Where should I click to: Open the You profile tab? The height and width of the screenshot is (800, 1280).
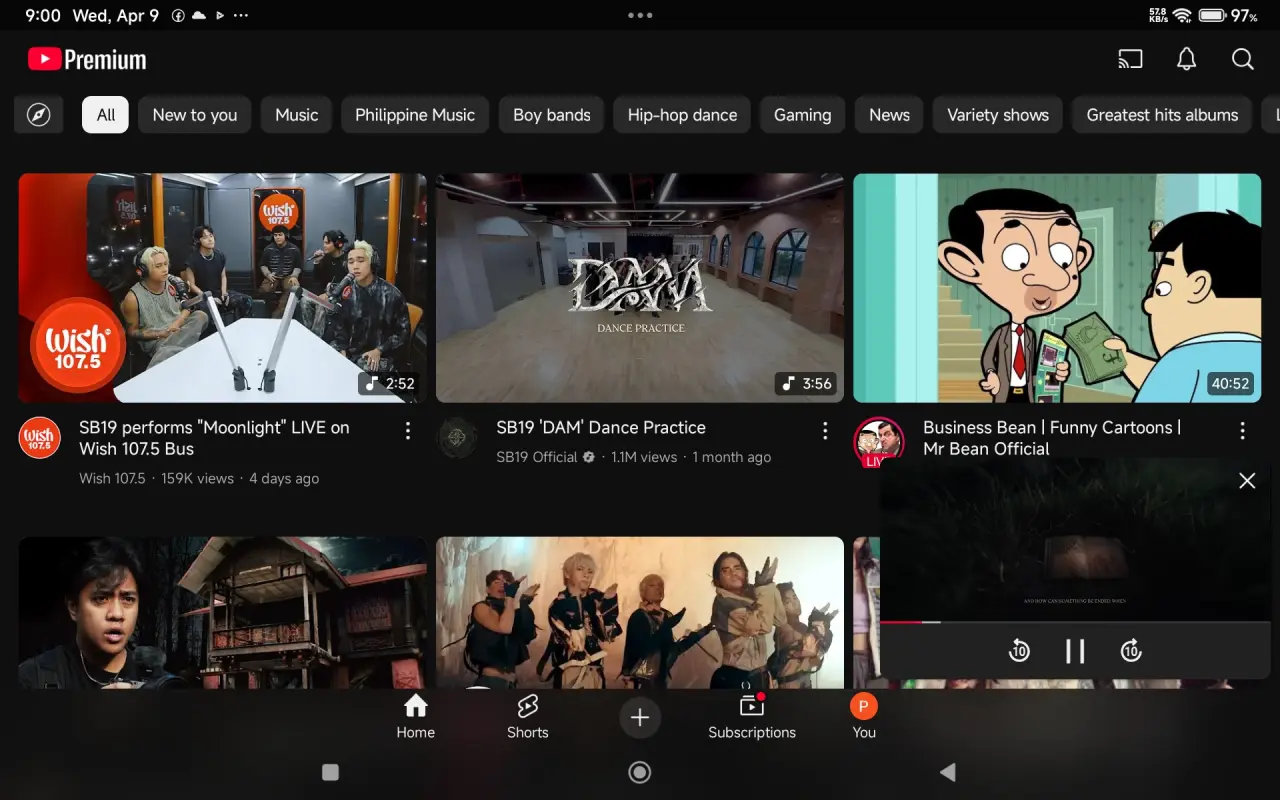pyautogui.click(x=864, y=718)
